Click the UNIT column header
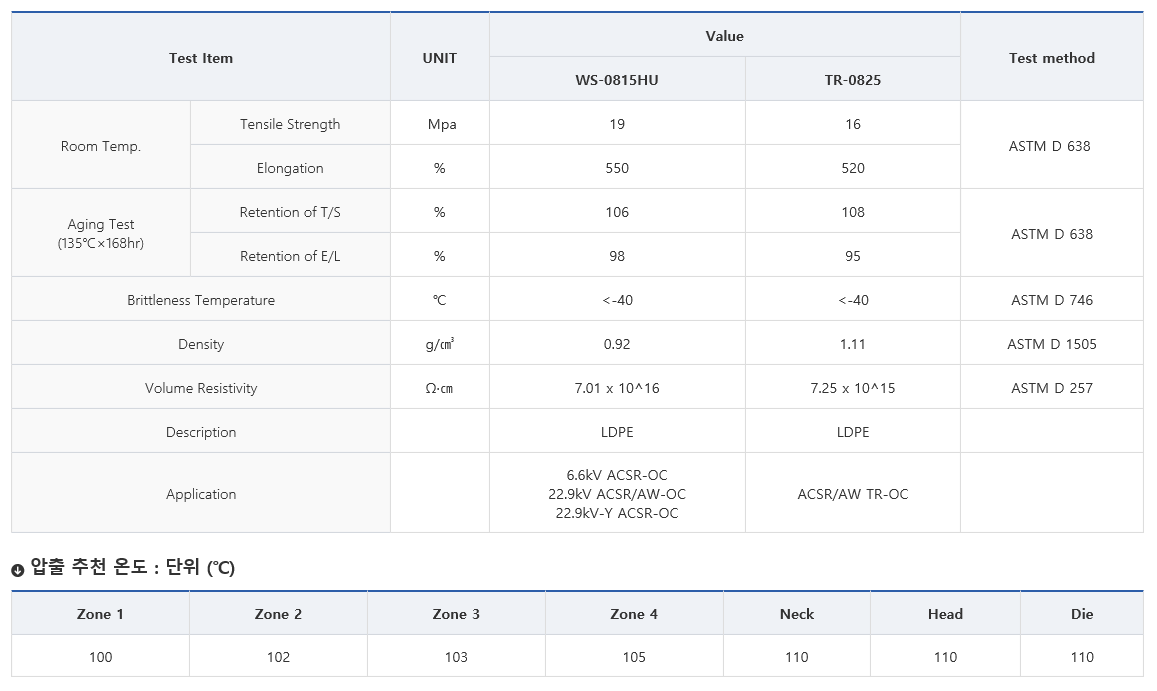1157x691 pixels. [x=439, y=58]
